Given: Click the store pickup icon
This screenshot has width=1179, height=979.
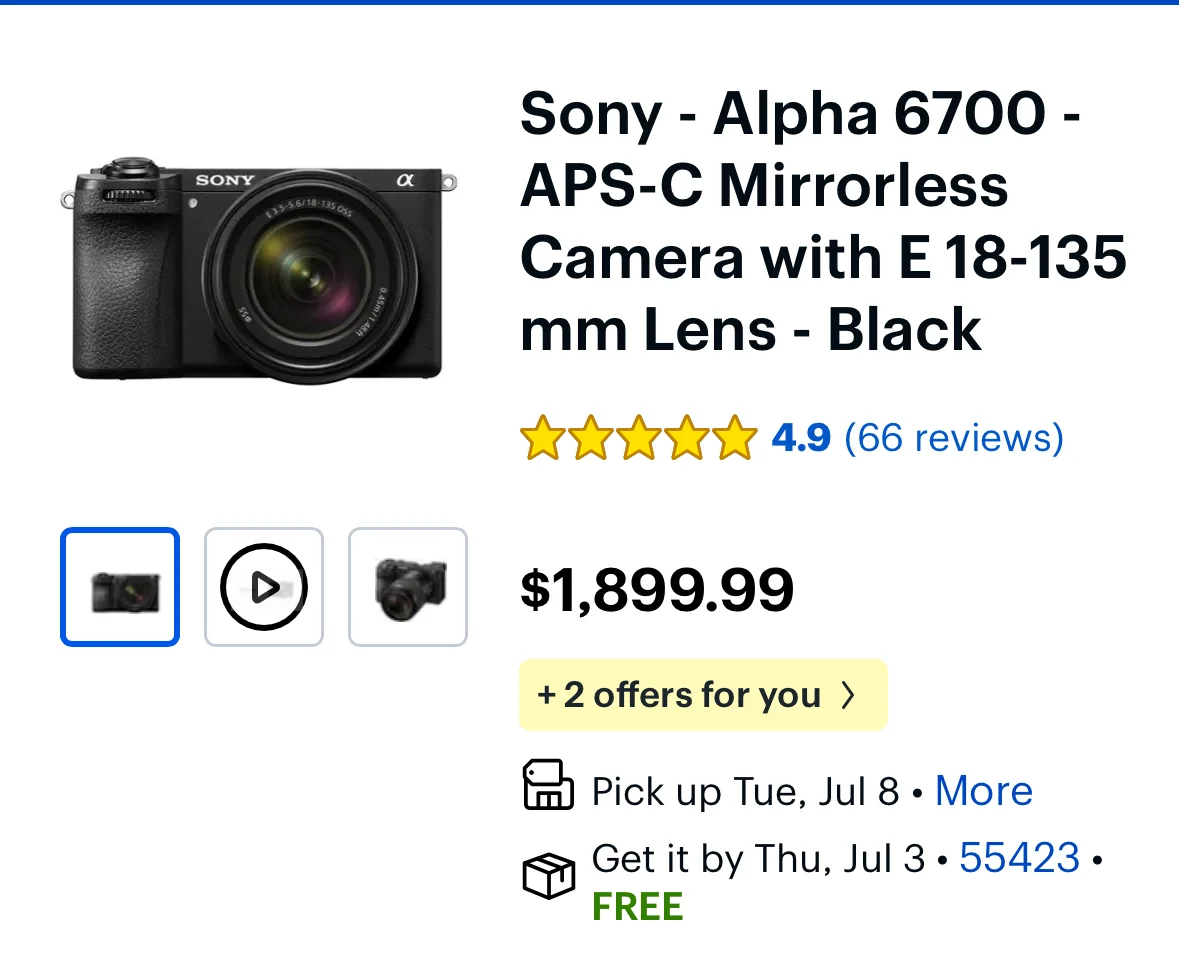Looking at the screenshot, I should tap(548, 785).
